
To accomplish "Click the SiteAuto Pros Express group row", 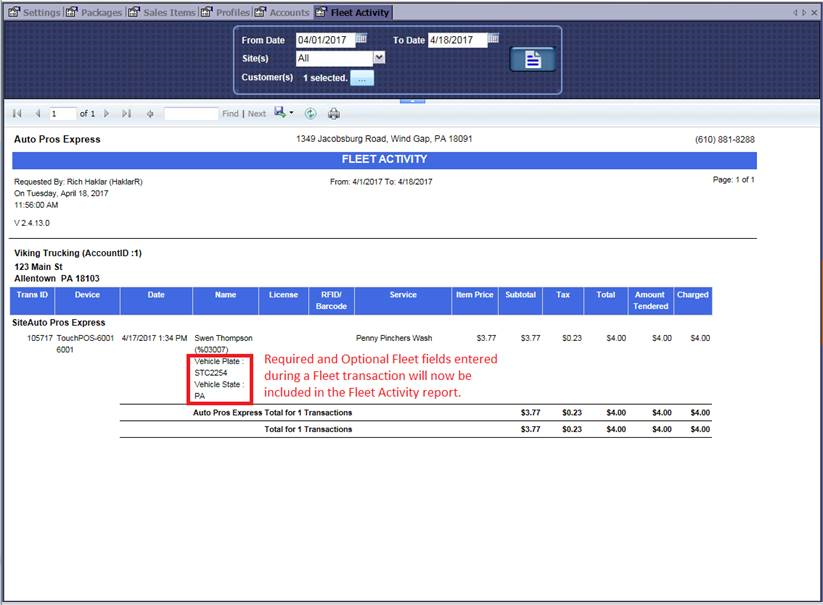I will point(59,323).
